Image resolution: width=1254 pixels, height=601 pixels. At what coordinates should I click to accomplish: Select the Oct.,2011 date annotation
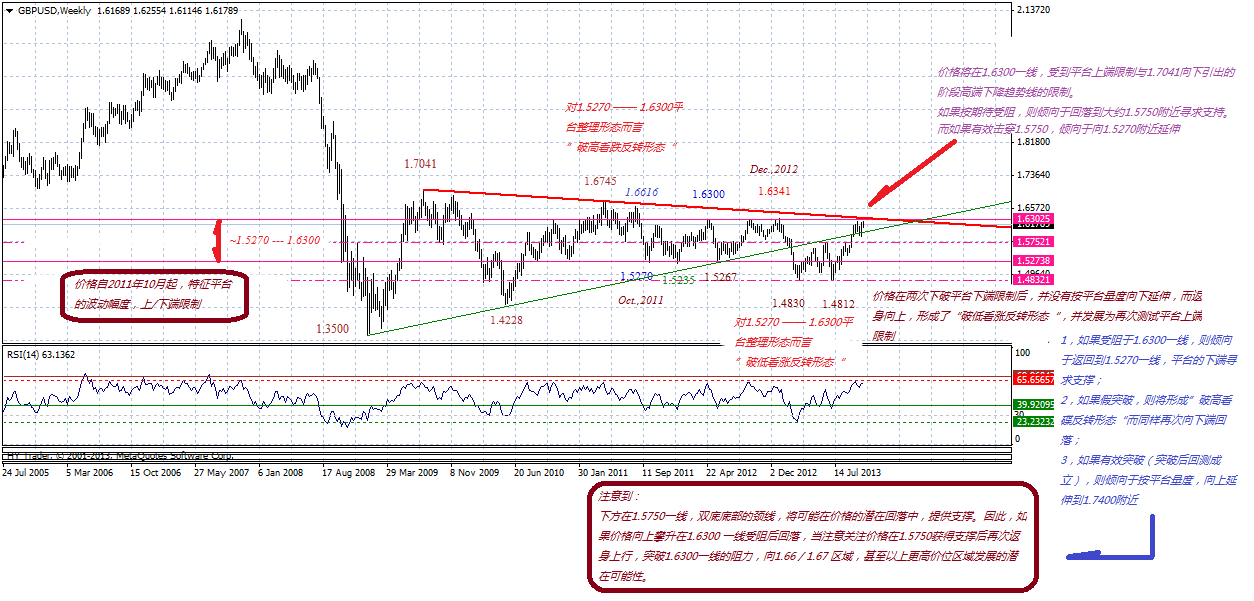[x=640, y=300]
